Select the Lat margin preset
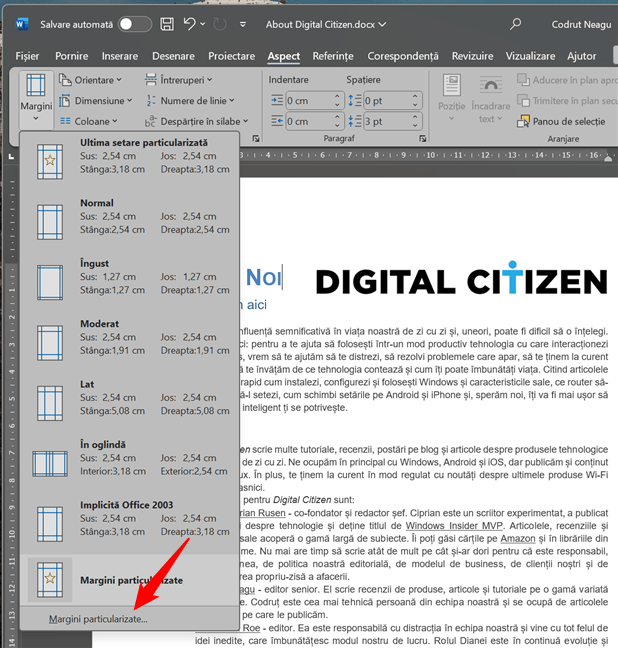The height and width of the screenshot is (648, 618). (x=130, y=403)
